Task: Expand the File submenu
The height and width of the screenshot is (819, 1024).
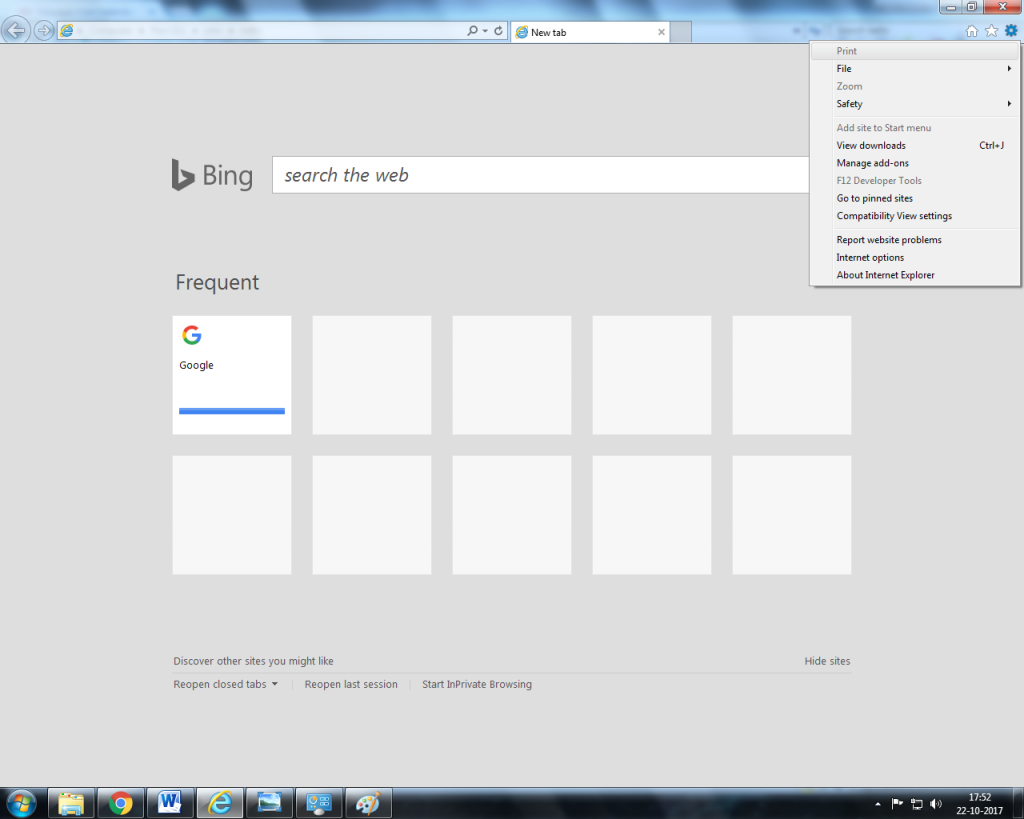Action: 843,68
